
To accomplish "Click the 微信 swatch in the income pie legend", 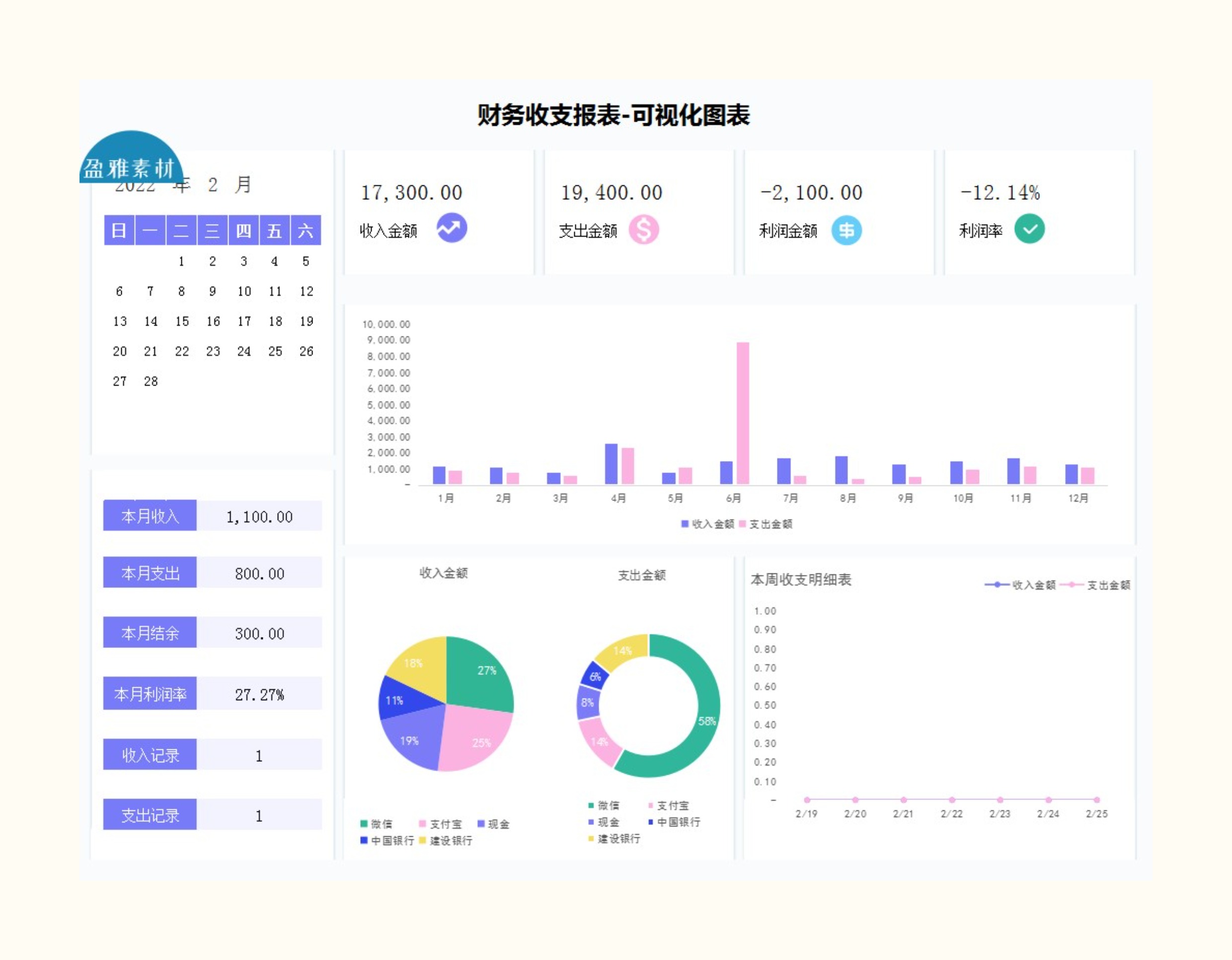I will coord(364,824).
